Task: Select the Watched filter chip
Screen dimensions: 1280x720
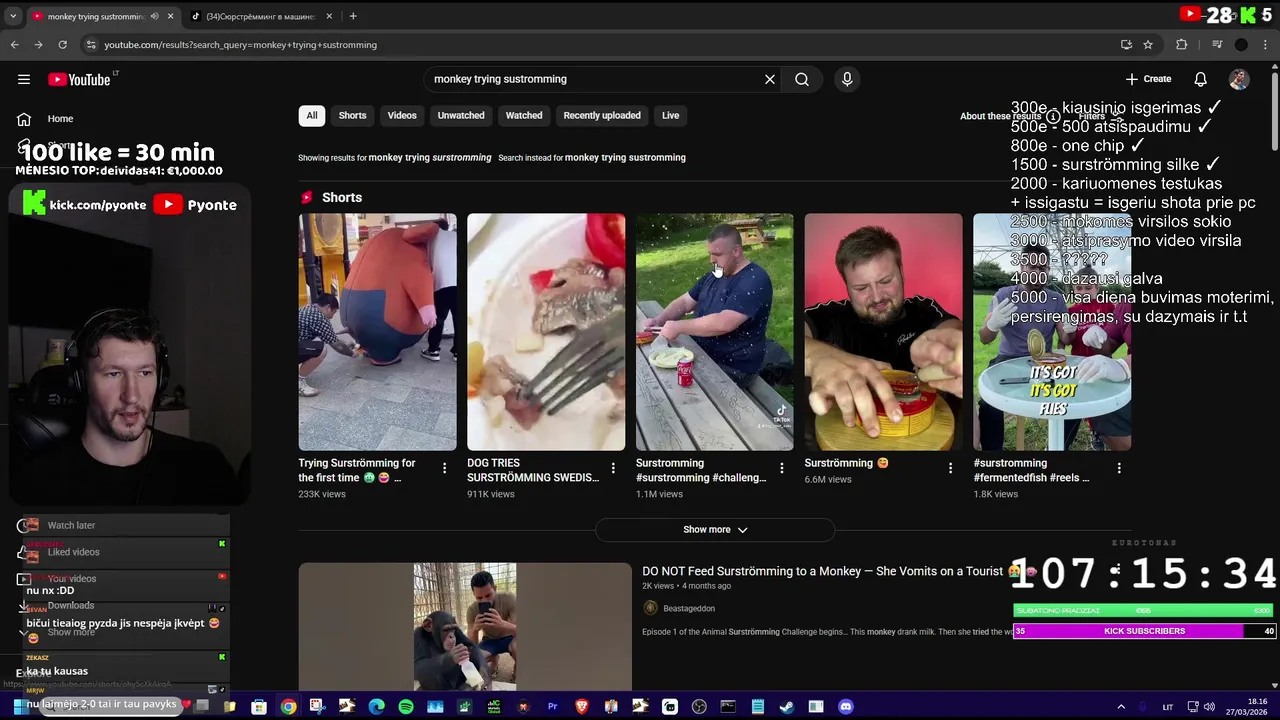Action: click(x=524, y=115)
